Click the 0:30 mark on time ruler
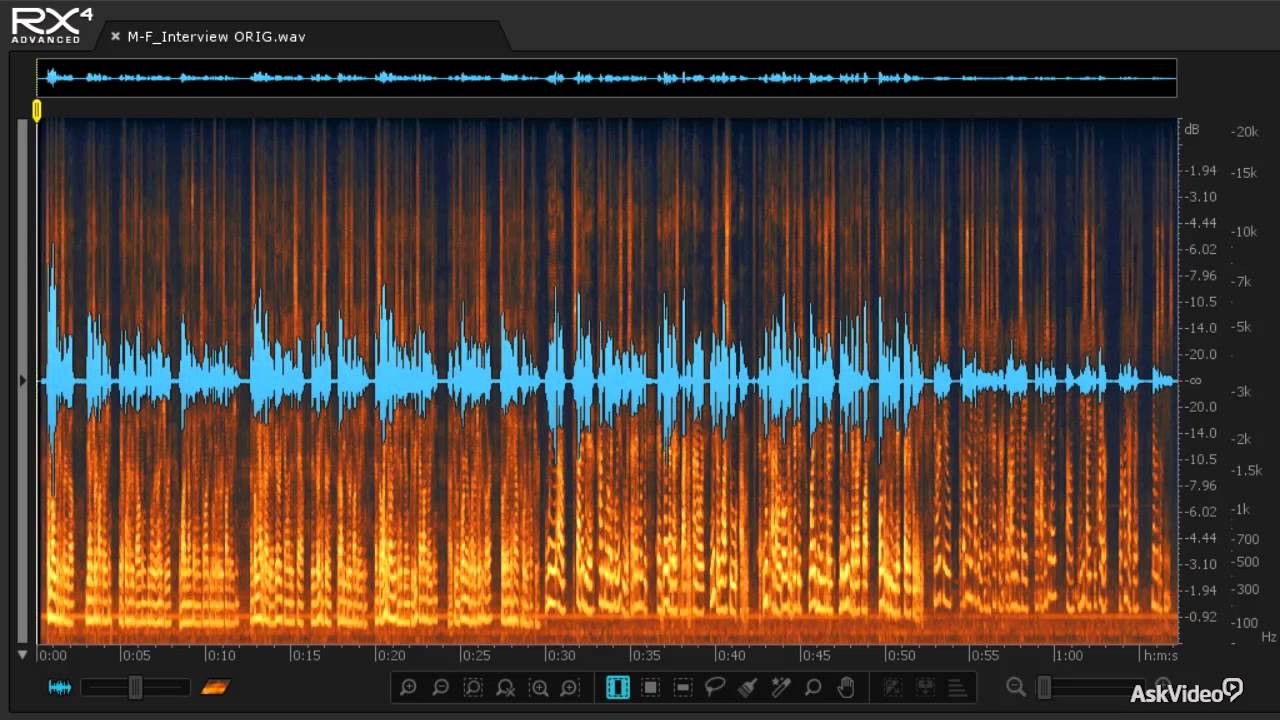The image size is (1280, 720). coord(560,656)
